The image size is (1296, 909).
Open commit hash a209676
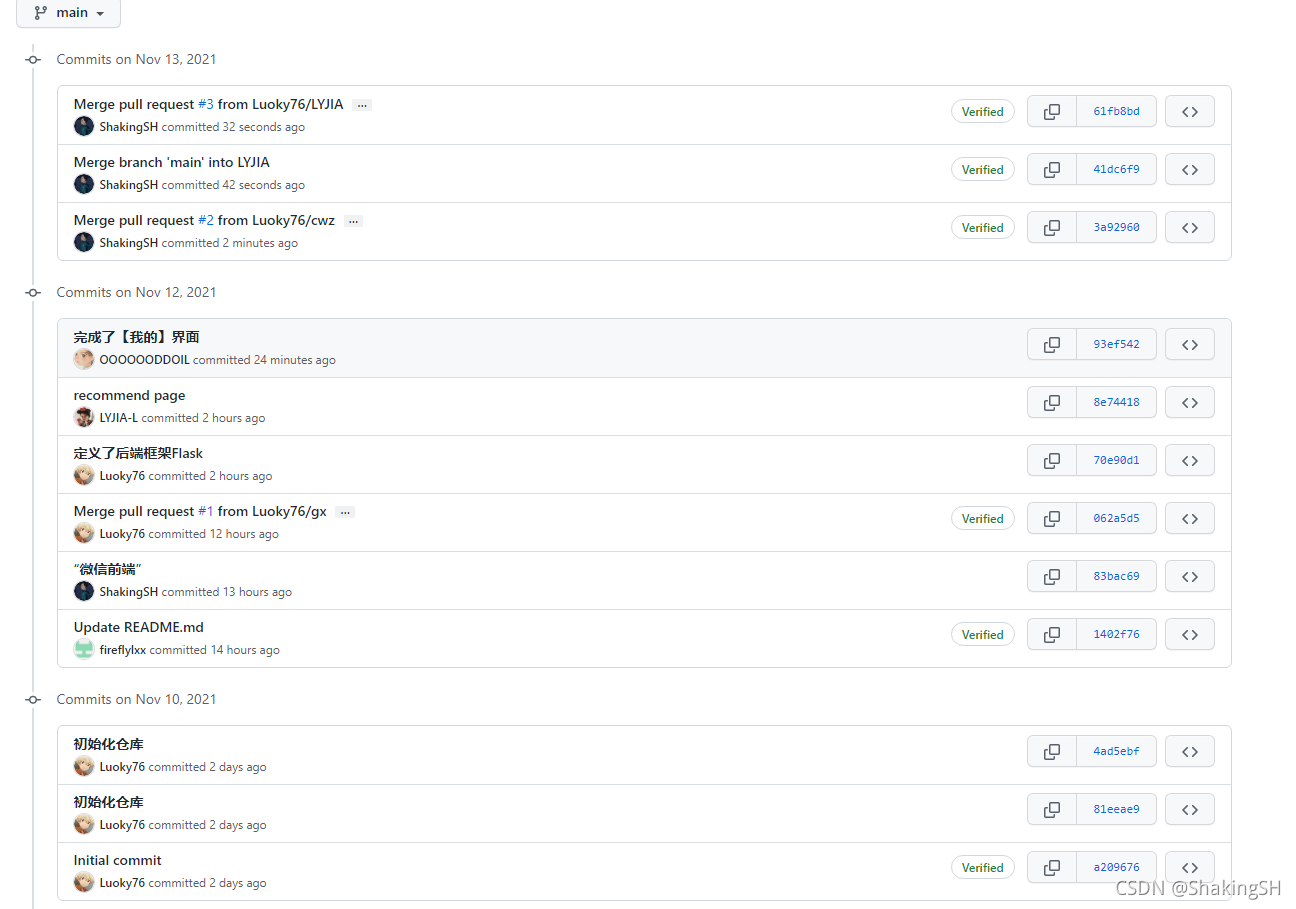(x=1116, y=868)
